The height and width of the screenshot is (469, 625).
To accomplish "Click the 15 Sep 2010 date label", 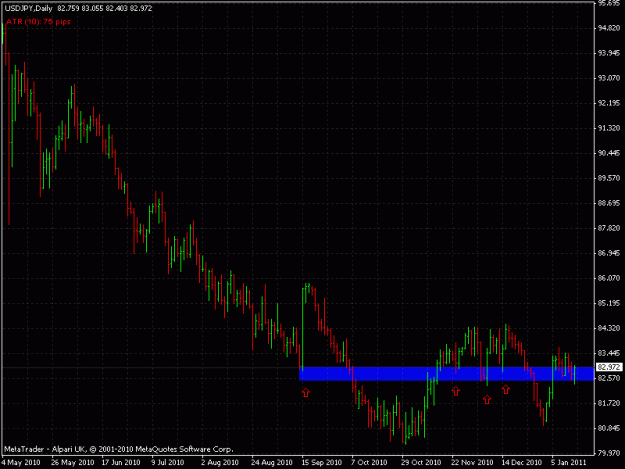I will point(322,463).
